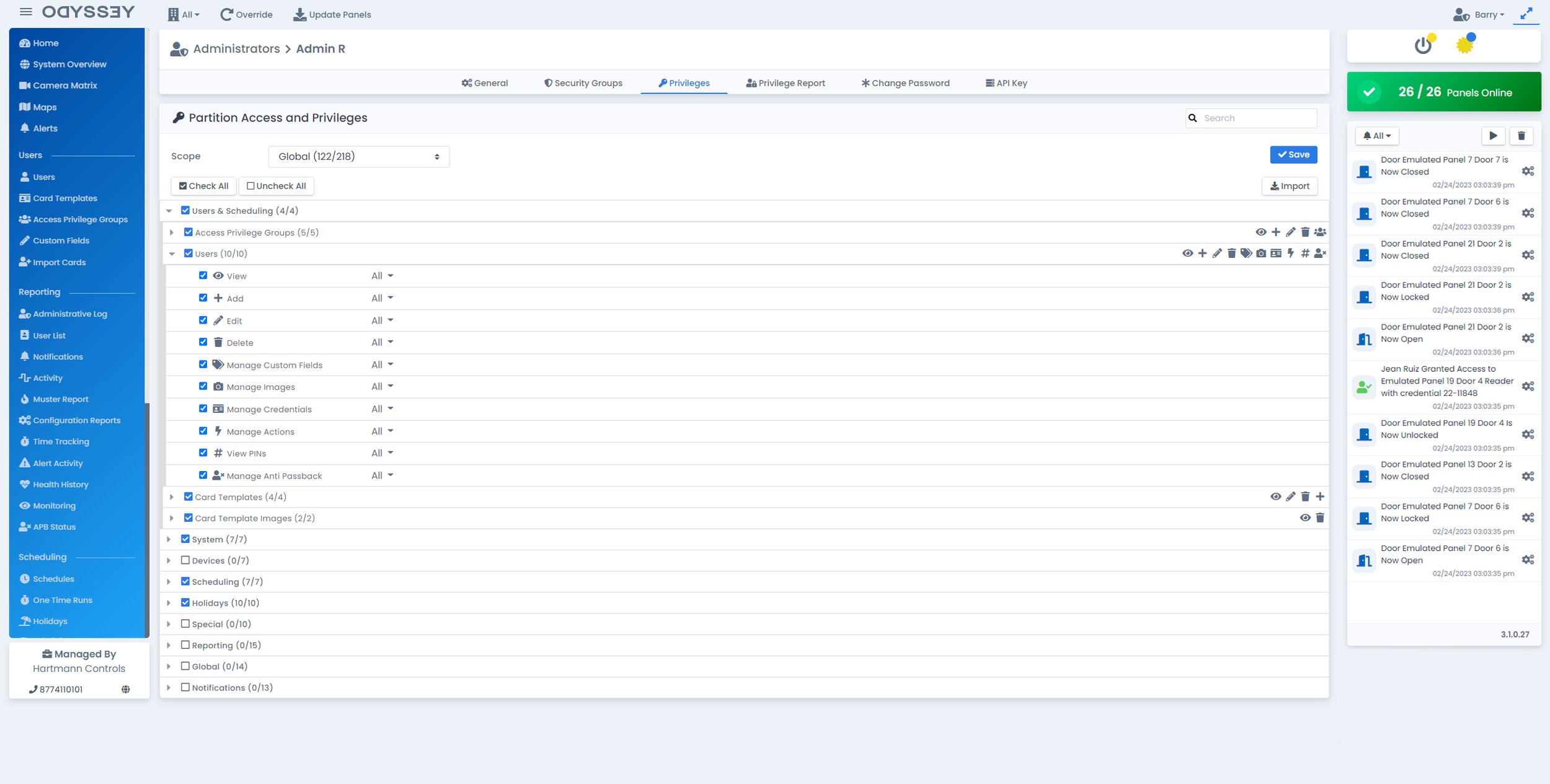Switch to the Security Groups tab
The height and width of the screenshot is (784, 1550).
coord(583,83)
